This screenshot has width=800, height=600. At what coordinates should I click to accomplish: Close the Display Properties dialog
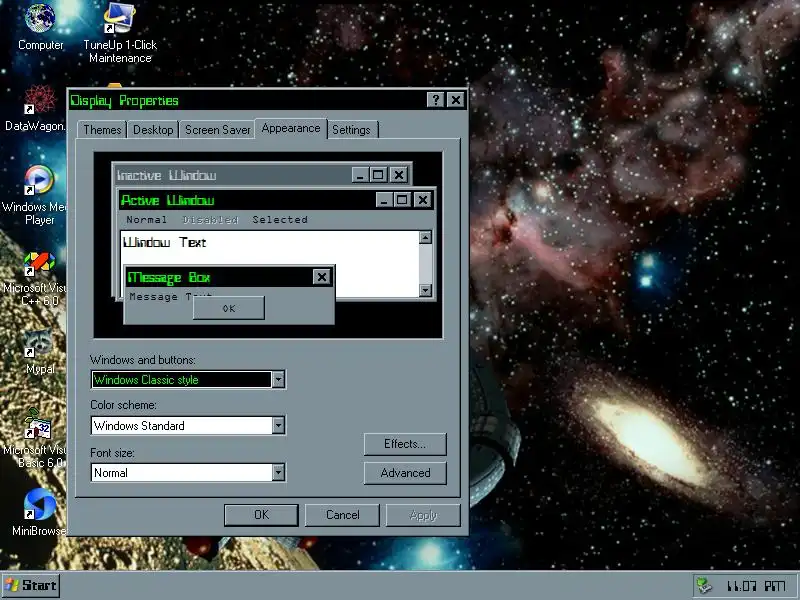tap(456, 100)
